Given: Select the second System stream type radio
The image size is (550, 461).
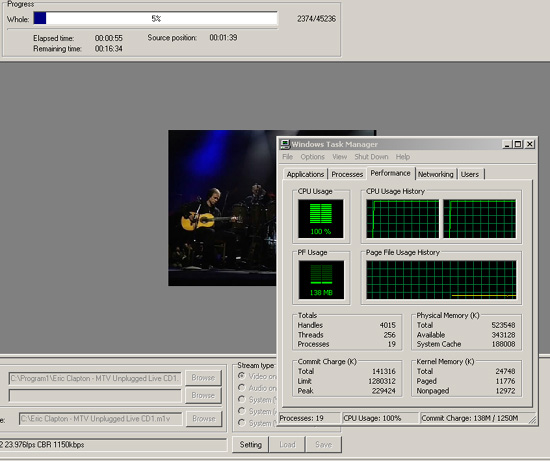Looking at the screenshot, I should (241, 411).
